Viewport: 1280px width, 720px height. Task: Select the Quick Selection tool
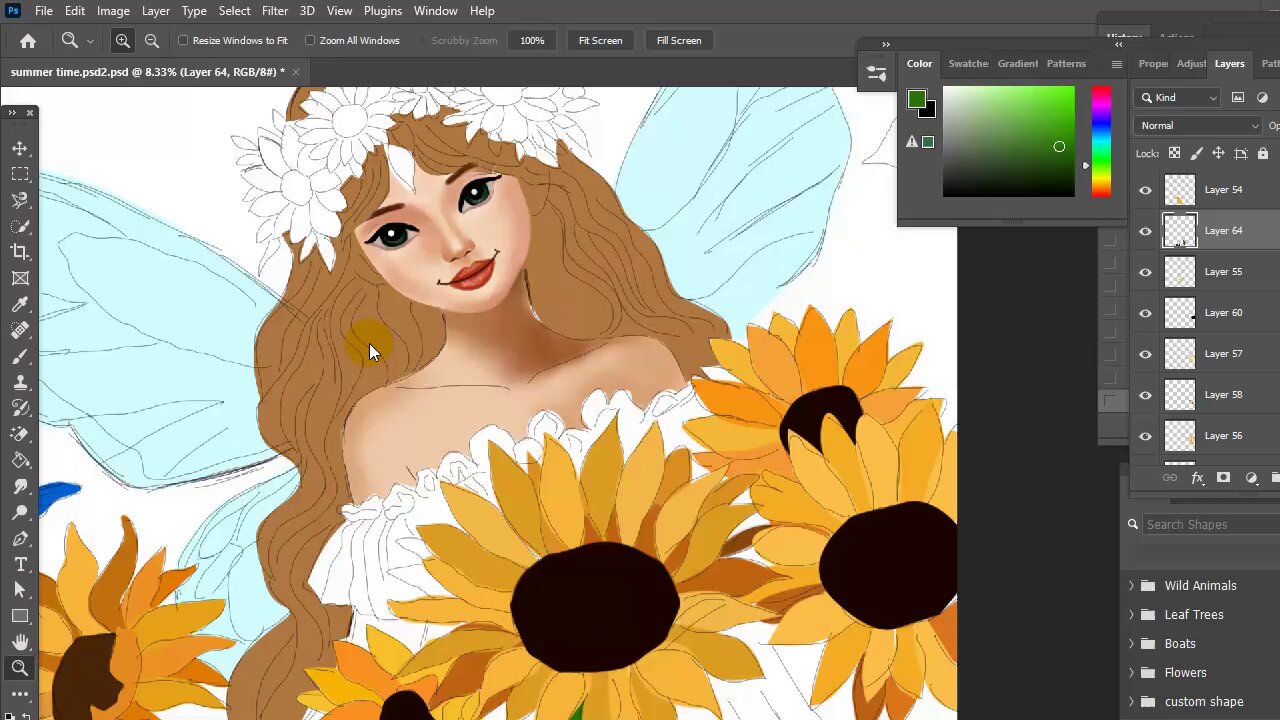(x=20, y=226)
